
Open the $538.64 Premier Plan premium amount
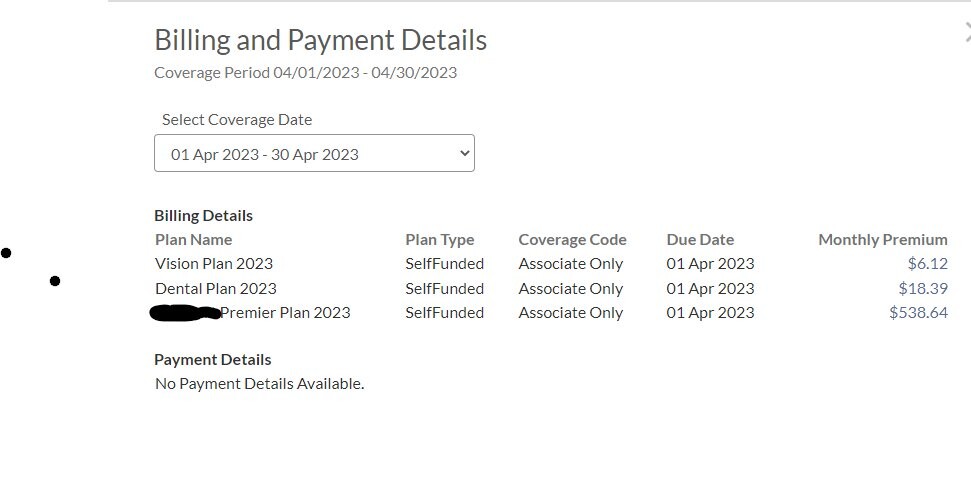(x=918, y=312)
